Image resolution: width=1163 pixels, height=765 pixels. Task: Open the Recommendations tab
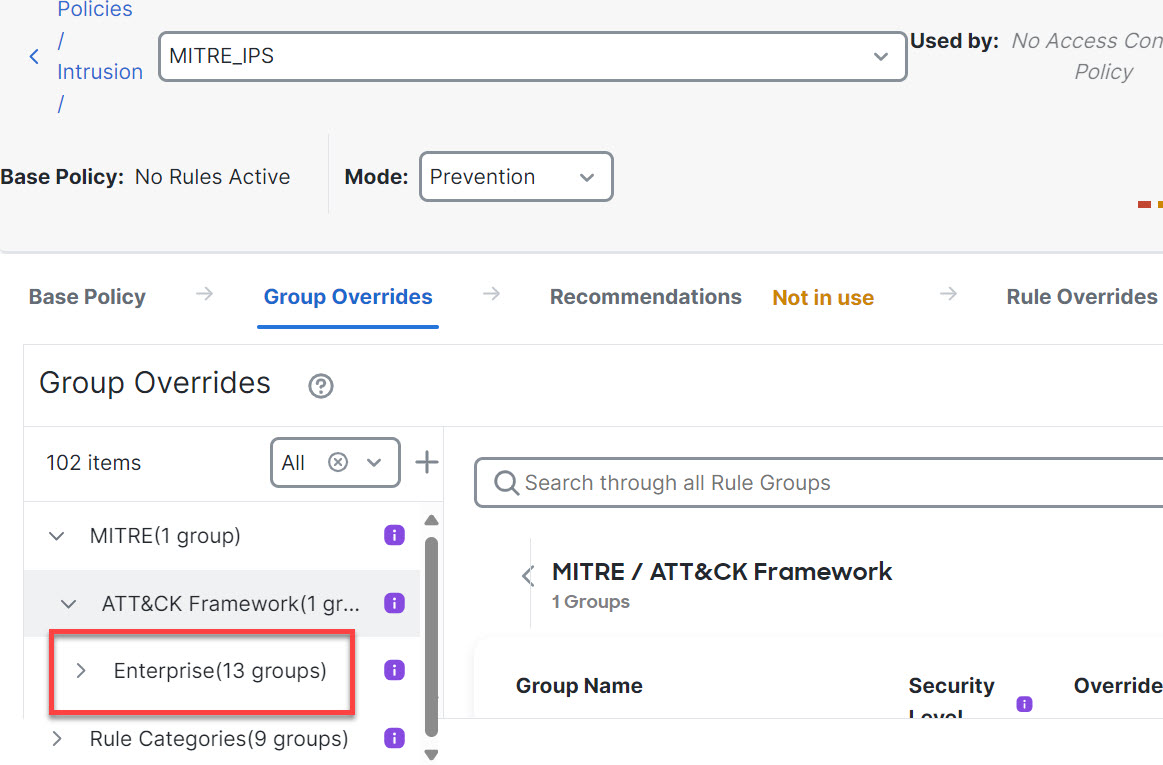(x=645, y=297)
